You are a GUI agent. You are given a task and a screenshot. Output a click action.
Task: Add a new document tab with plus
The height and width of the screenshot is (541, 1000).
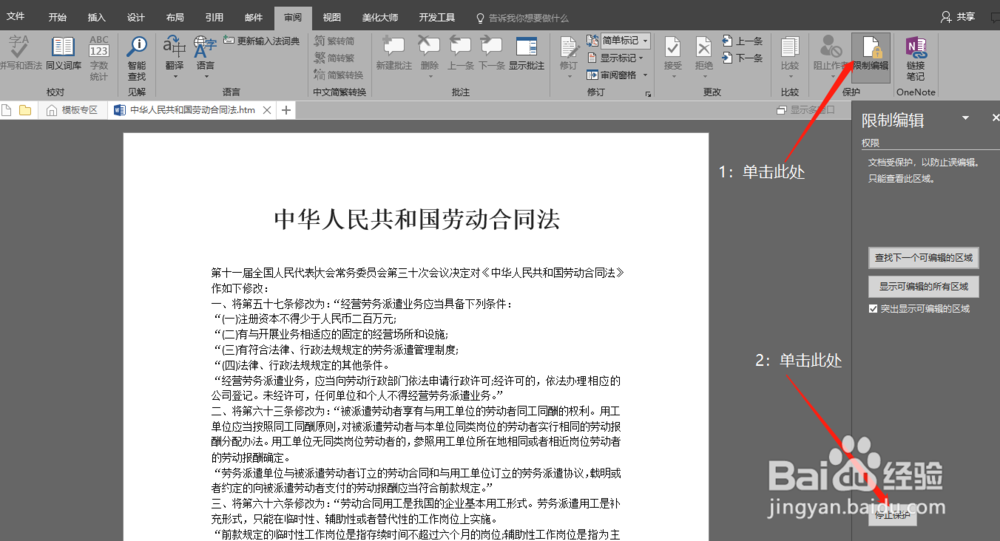(286, 110)
